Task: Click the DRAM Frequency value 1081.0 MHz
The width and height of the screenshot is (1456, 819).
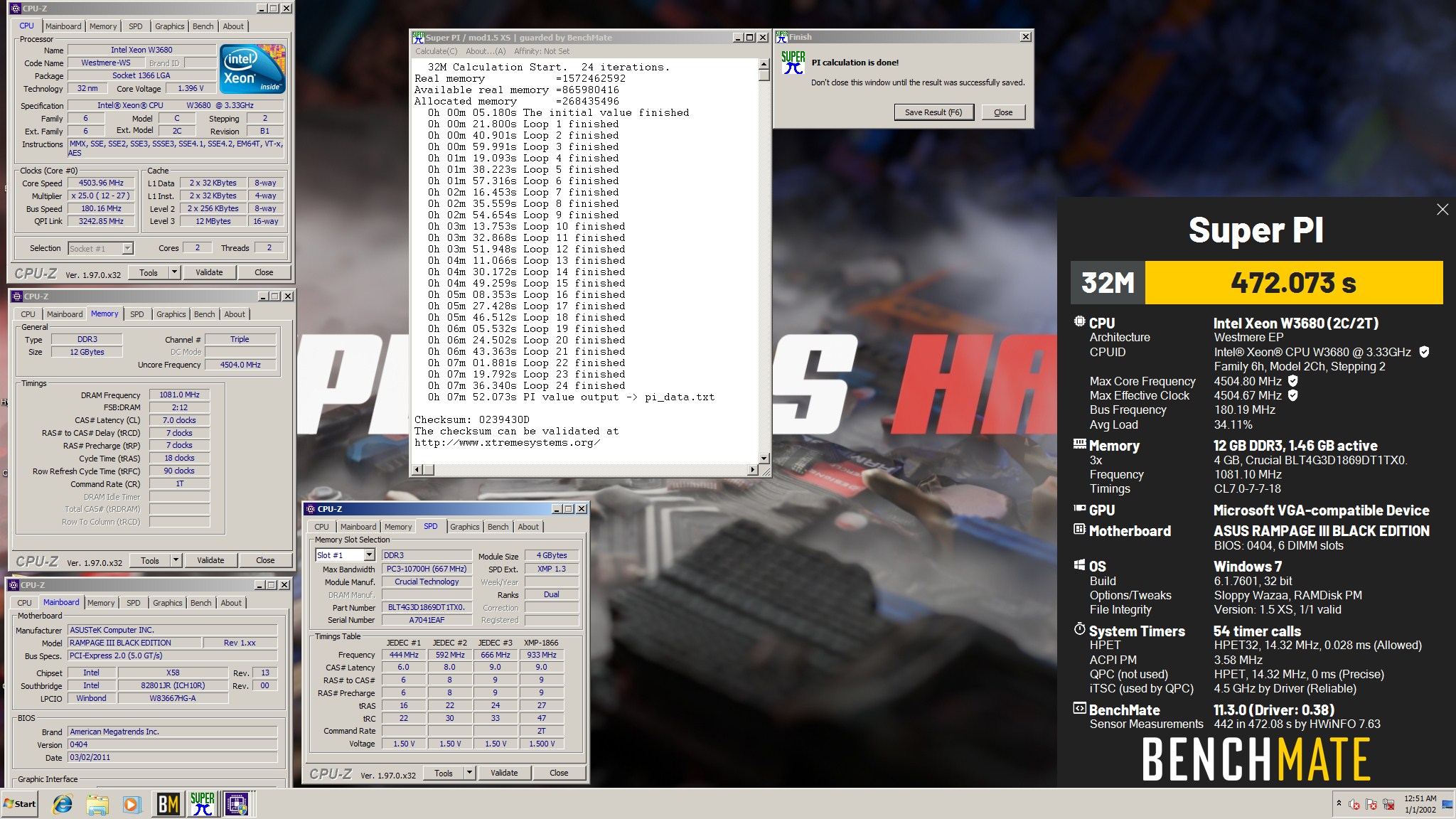Action: [179, 395]
